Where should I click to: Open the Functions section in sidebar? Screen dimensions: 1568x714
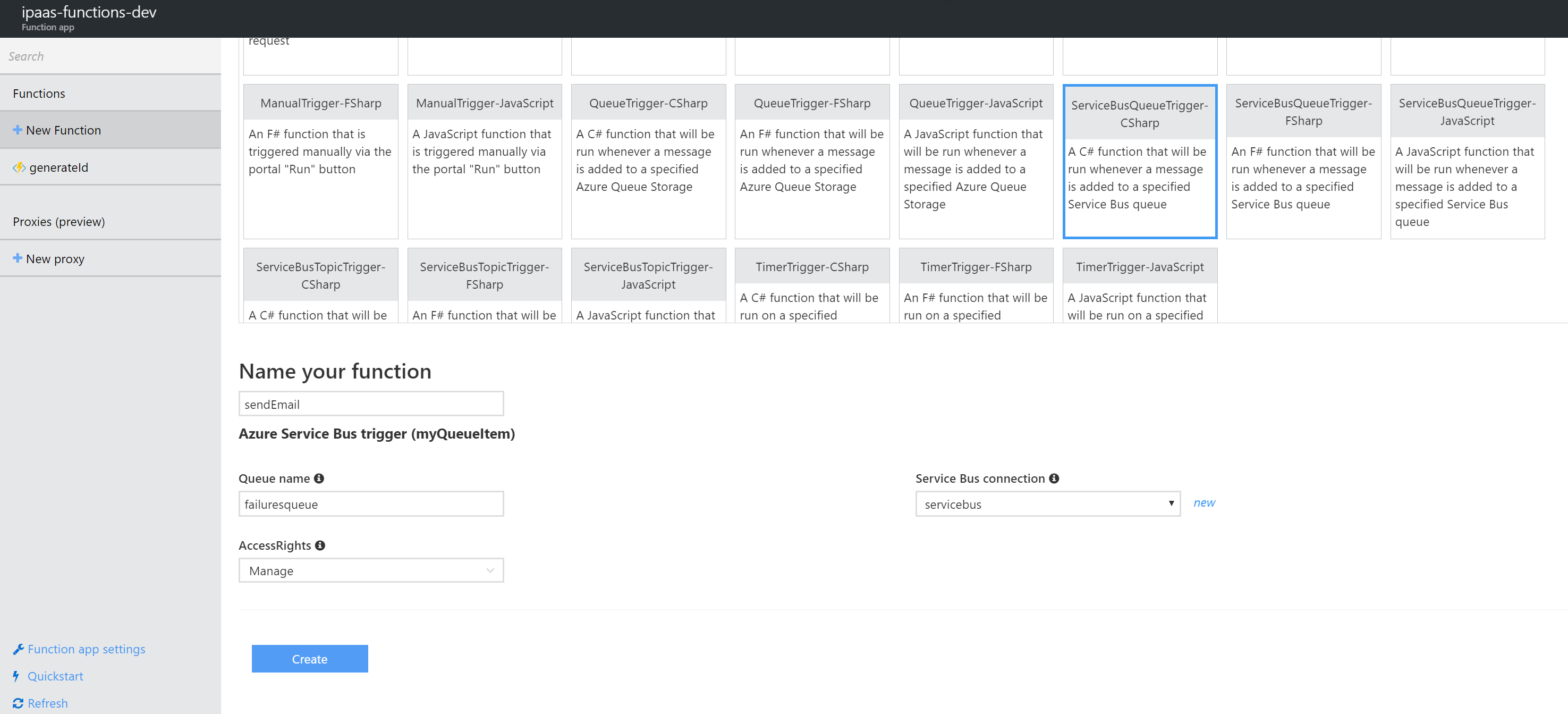tap(39, 93)
